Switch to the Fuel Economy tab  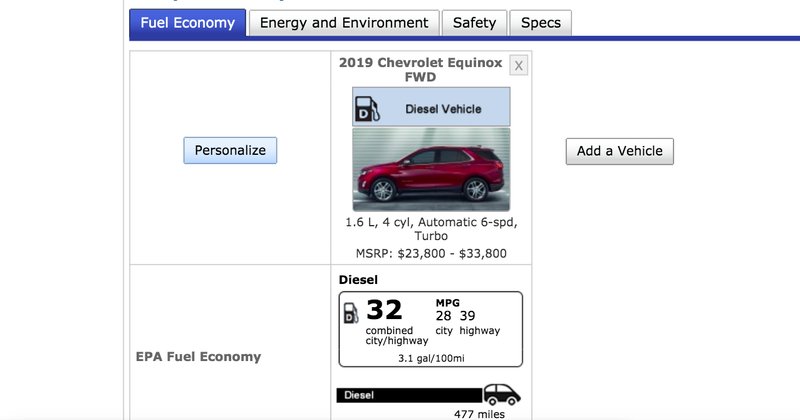pos(187,23)
